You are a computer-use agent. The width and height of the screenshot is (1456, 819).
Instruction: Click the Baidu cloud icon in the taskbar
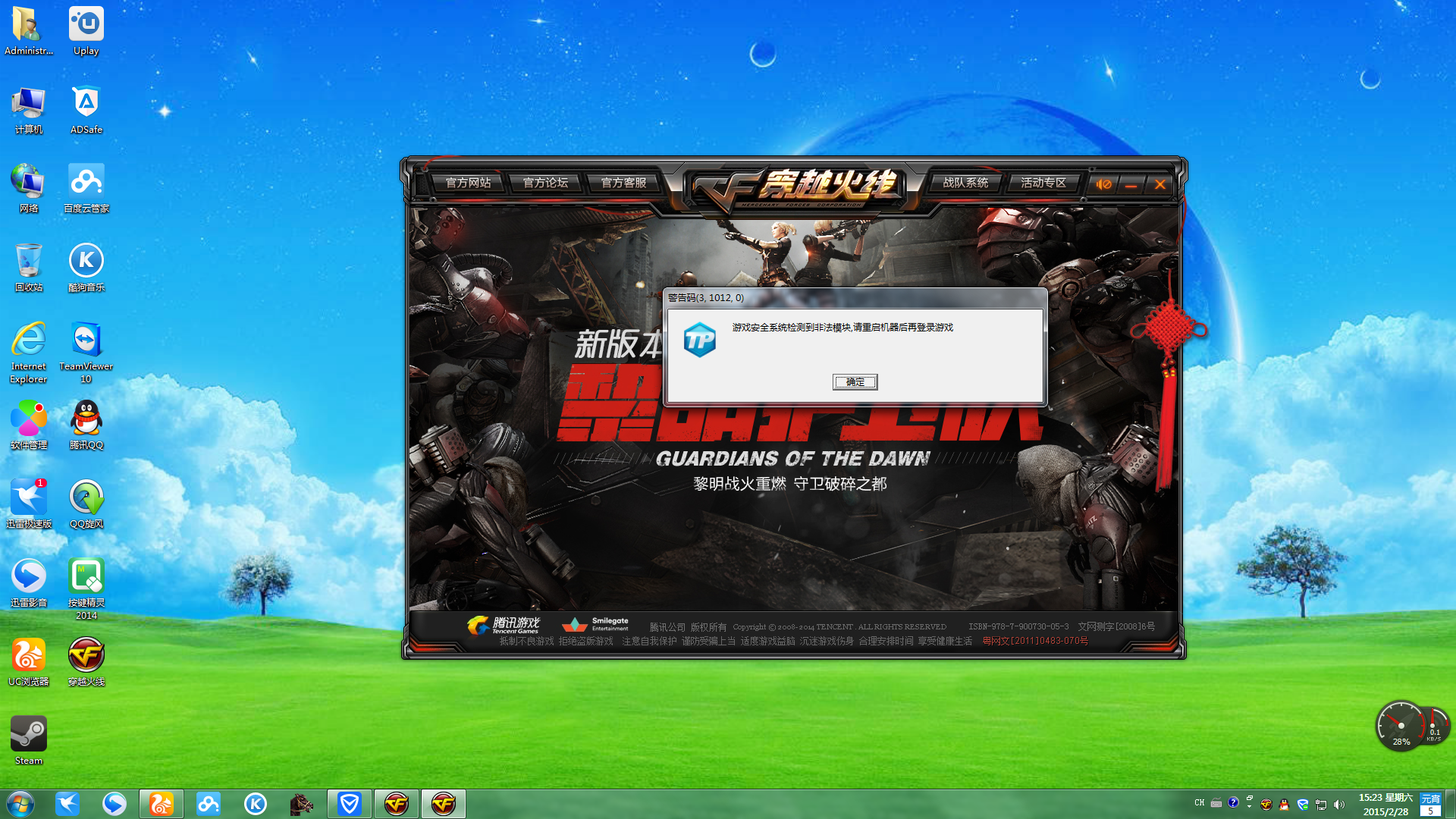pyautogui.click(x=209, y=804)
